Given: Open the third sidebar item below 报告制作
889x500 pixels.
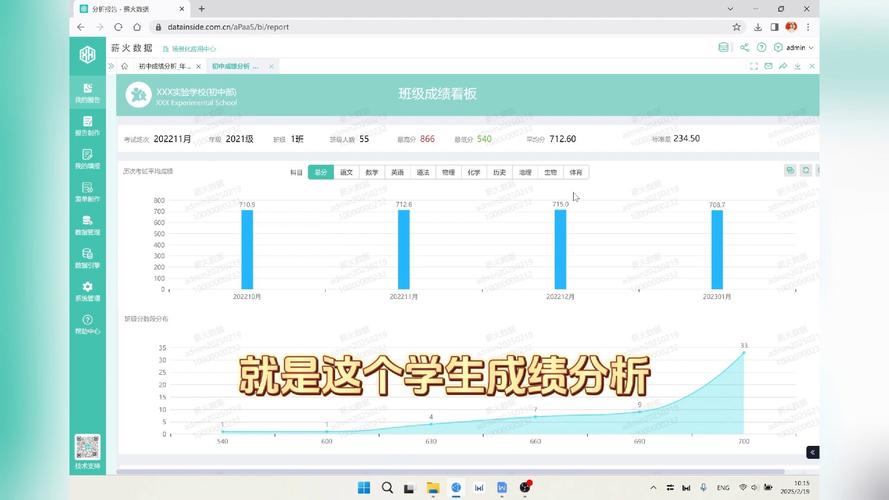Looking at the screenshot, I should (x=87, y=225).
